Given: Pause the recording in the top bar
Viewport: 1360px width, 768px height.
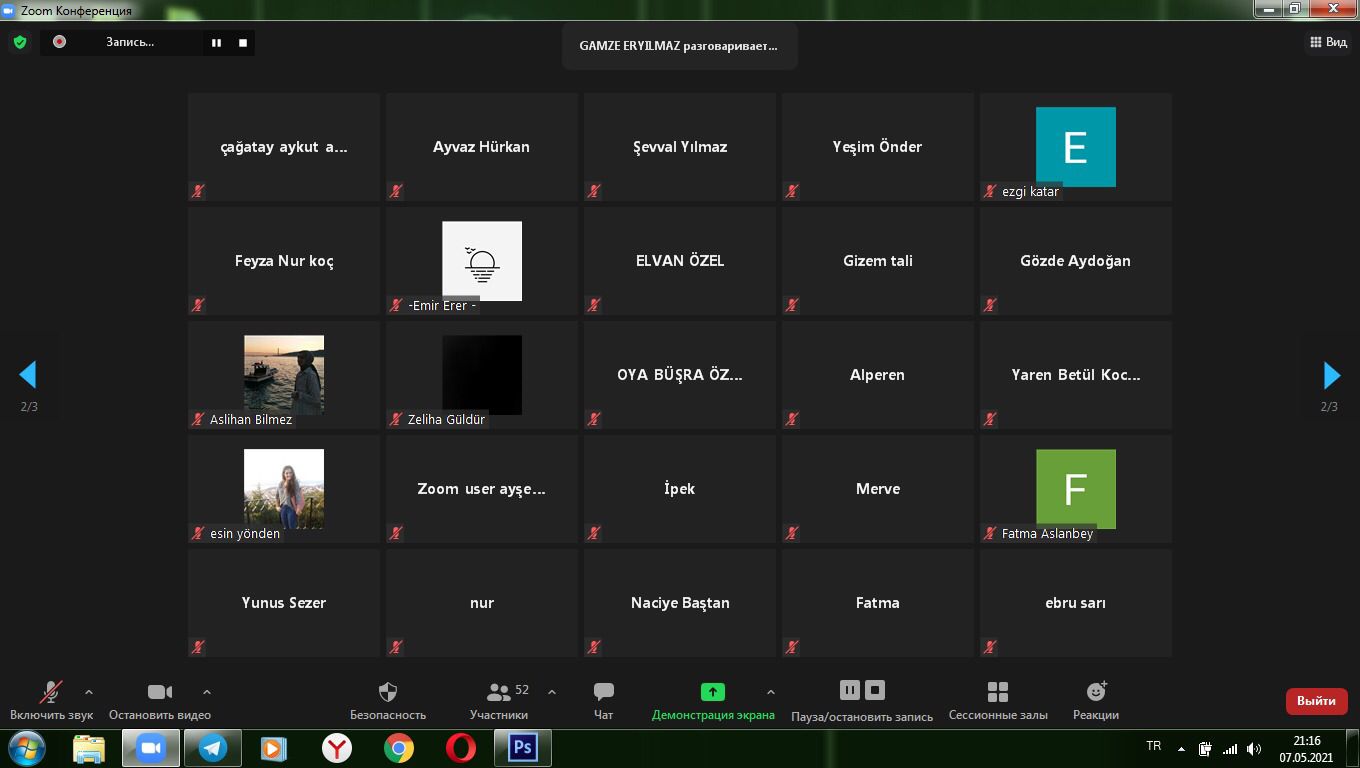Looking at the screenshot, I should tap(216, 43).
